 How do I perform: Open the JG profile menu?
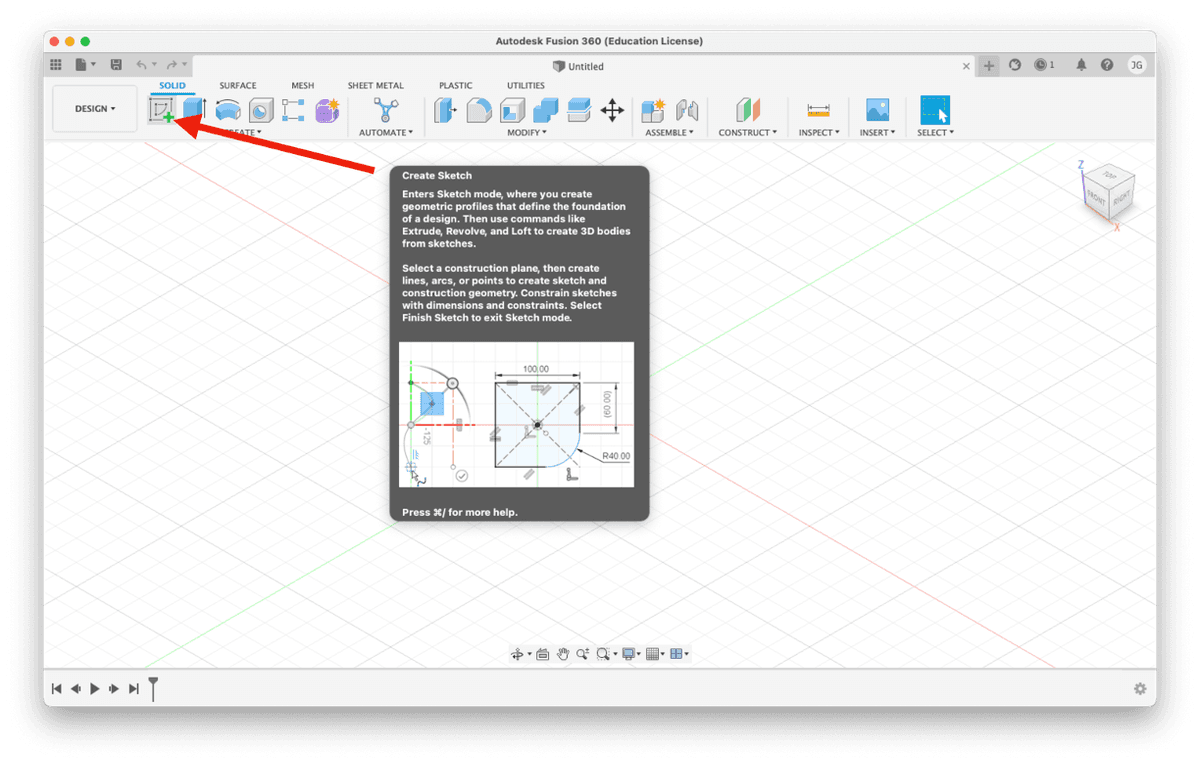point(1136,65)
